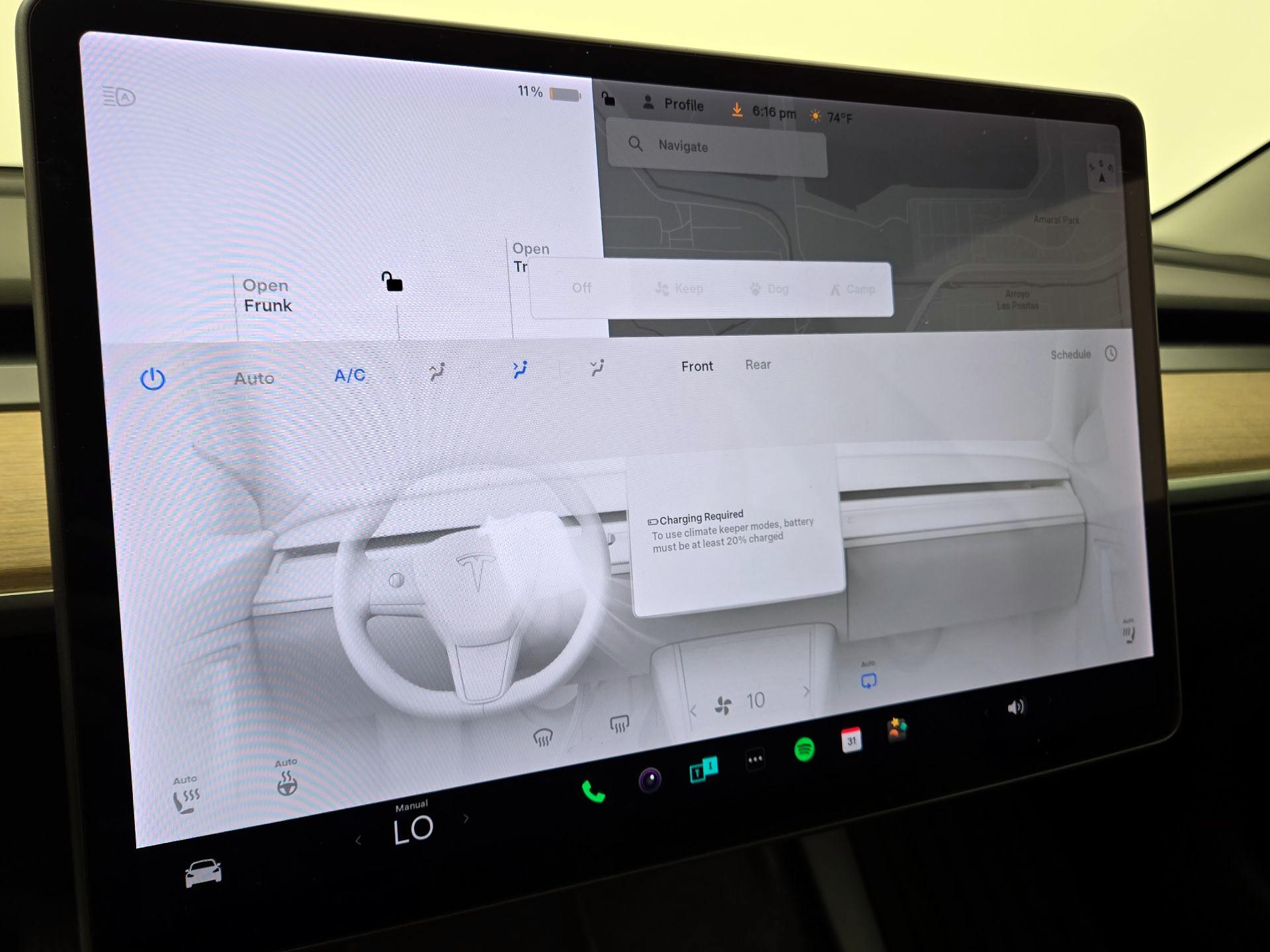Toggle the steering wheel heater Auto
The height and width of the screenshot is (952, 1270).
coord(286,778)
